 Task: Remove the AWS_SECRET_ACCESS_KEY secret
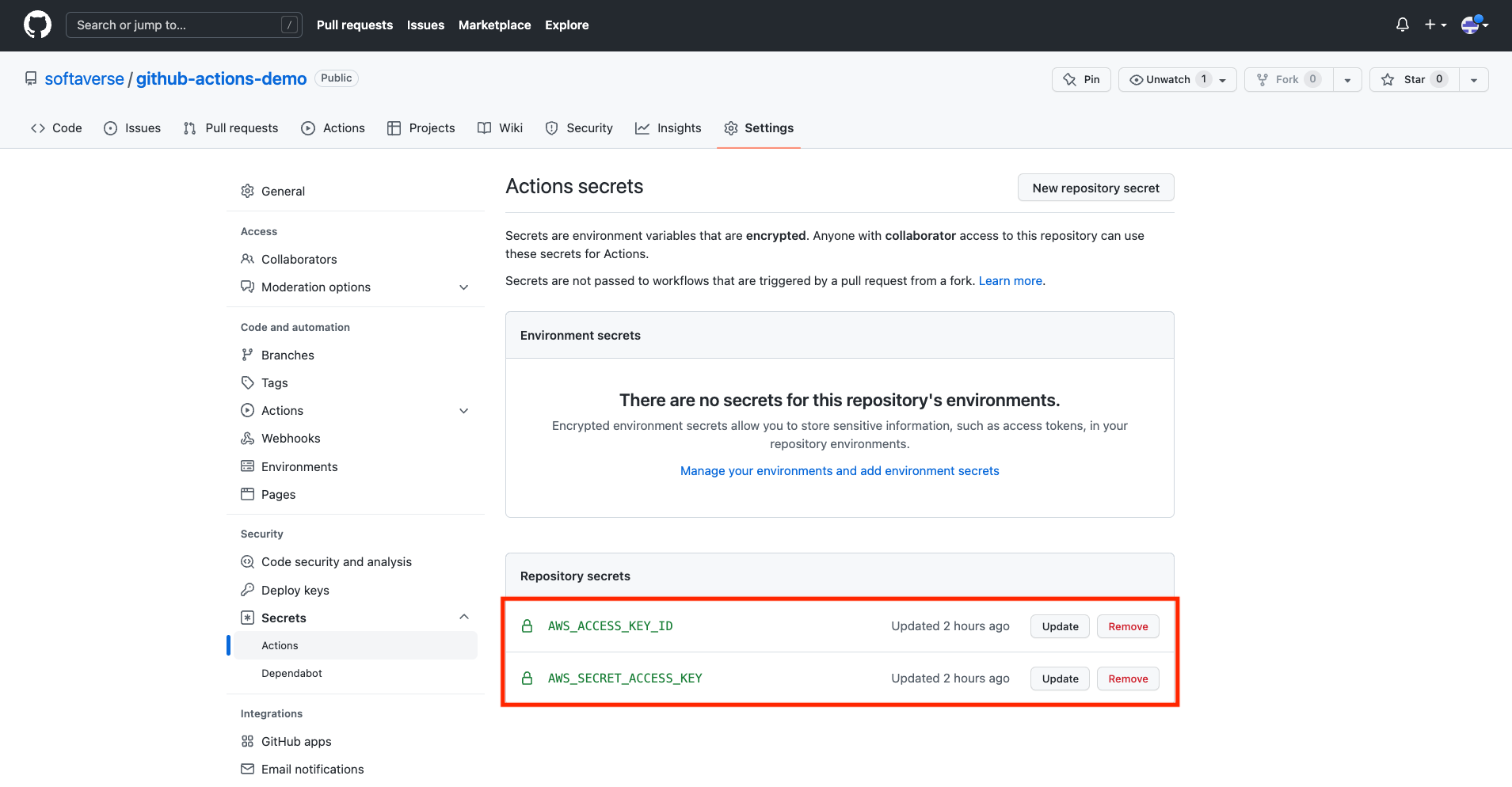[1128, 679]
